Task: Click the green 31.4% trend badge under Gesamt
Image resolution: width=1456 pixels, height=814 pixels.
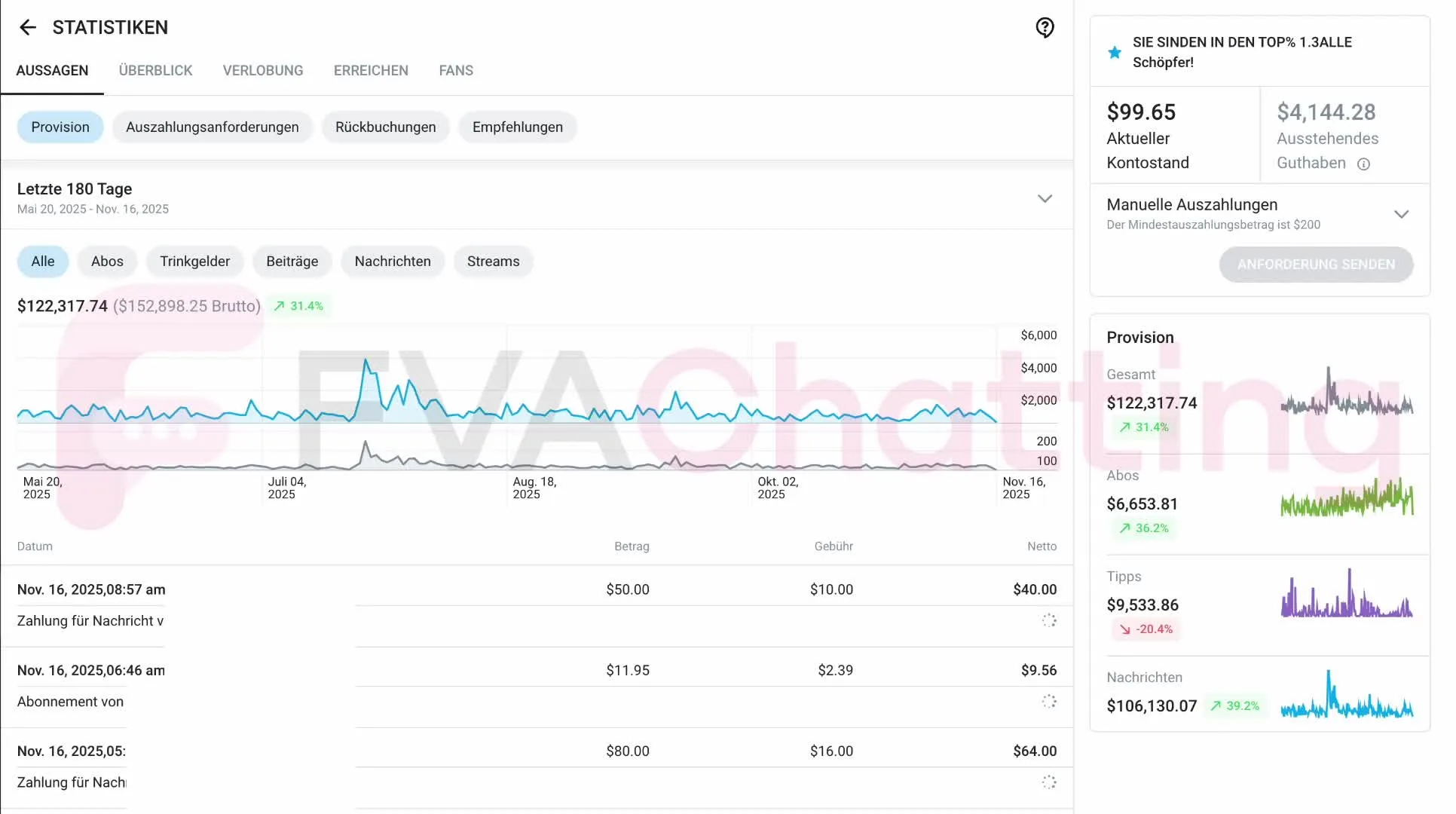Action: point(1143,427)
